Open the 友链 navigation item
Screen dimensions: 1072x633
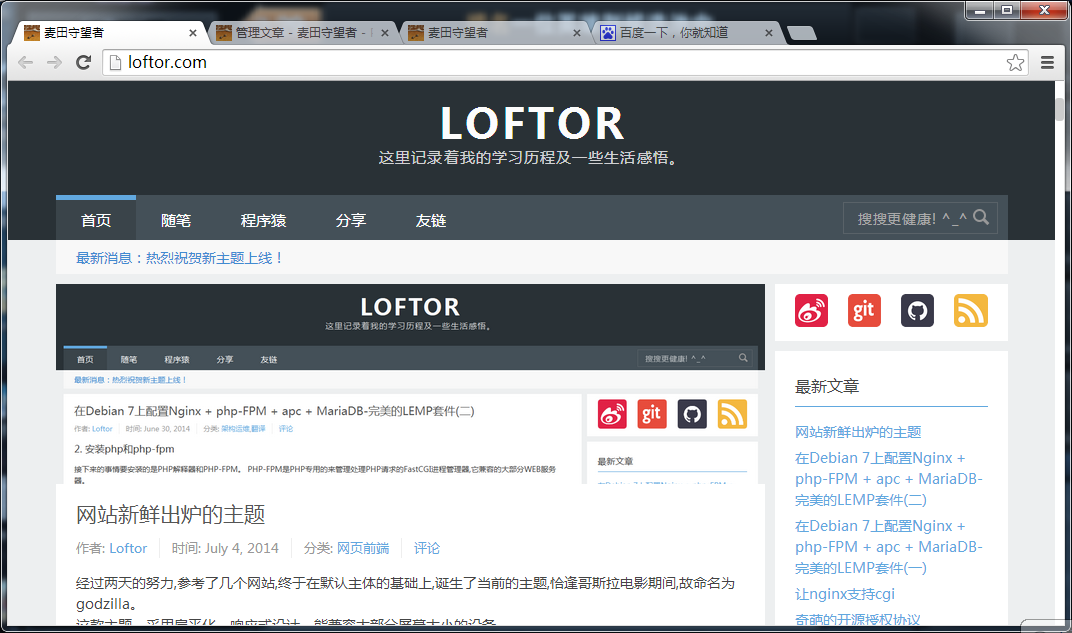pyautogui.click(x=431, y=221)
